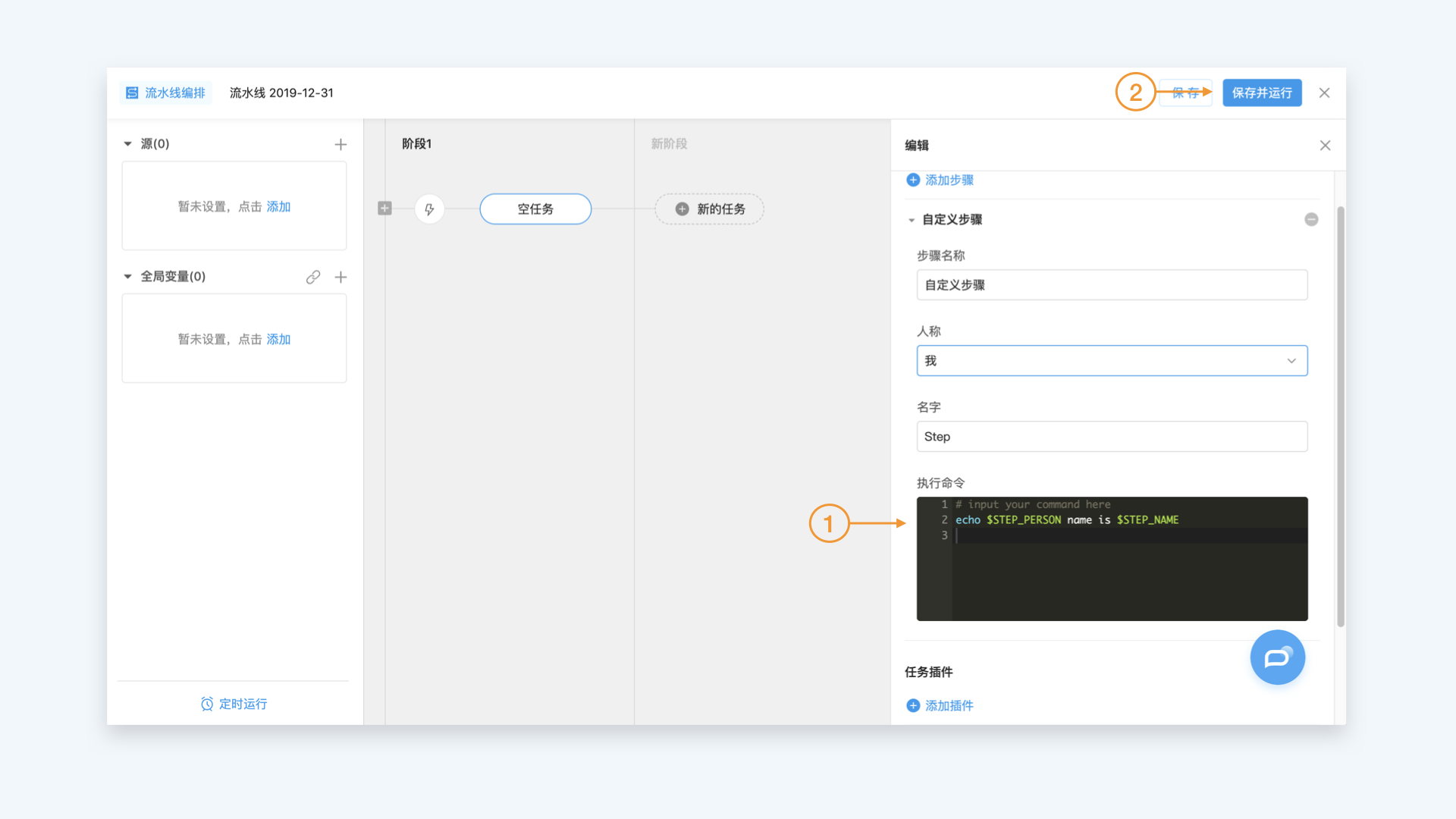Image resolution: width=1456 pixels, height=819 pixels.
Task: Add a new source with plus icon
Action: click(340, 144)
